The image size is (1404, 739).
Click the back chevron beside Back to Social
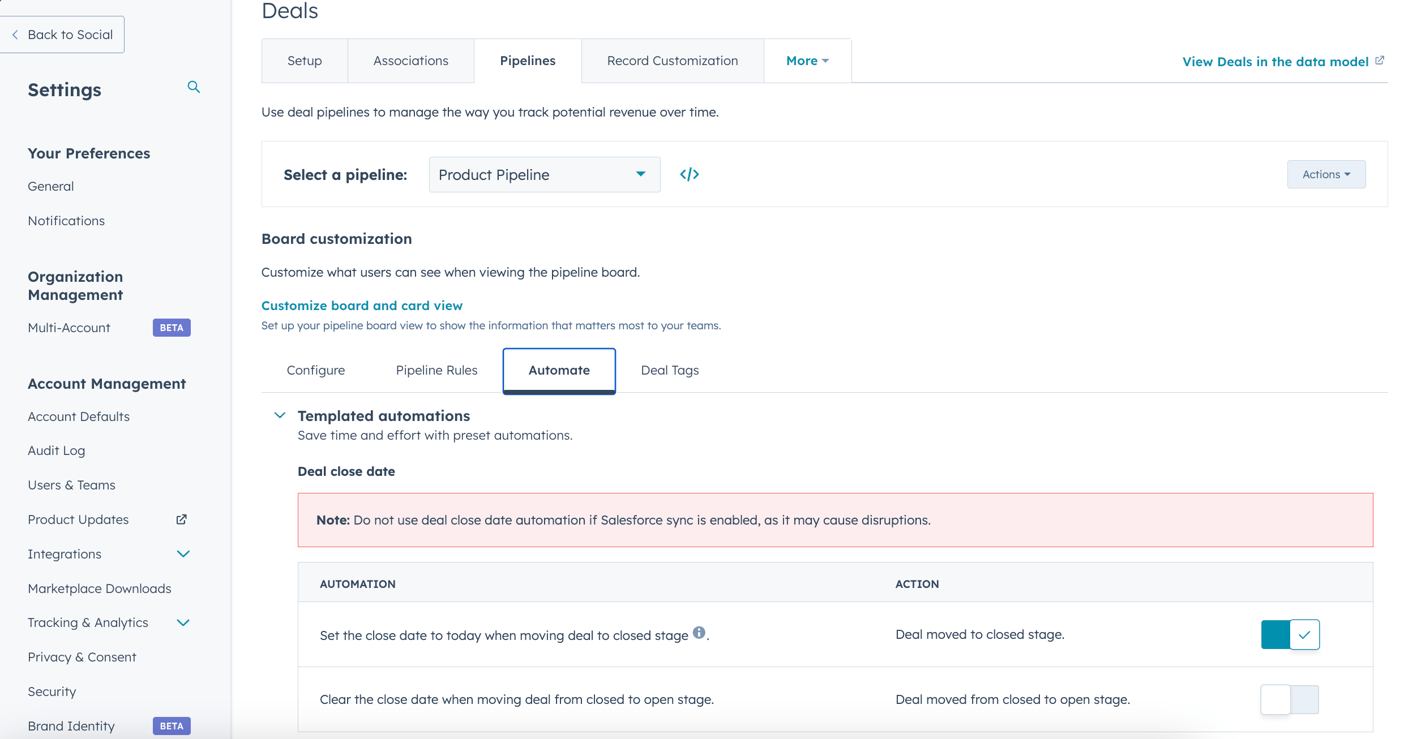(x=14, y=34)
